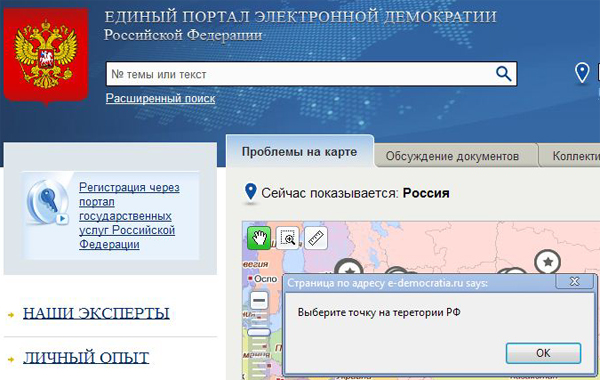Select the ruler distance measurement tool
This screenshot has width=600, height=380.
coord(316,238)
